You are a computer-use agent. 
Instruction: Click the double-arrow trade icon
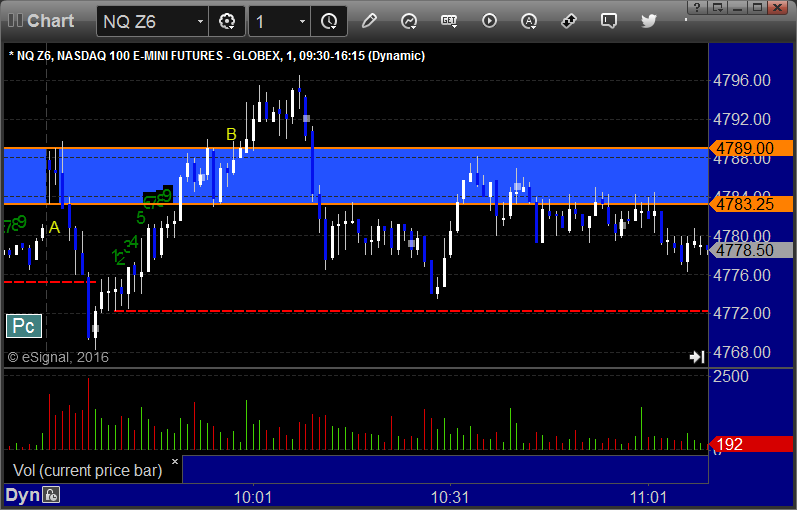pos(569,21)
